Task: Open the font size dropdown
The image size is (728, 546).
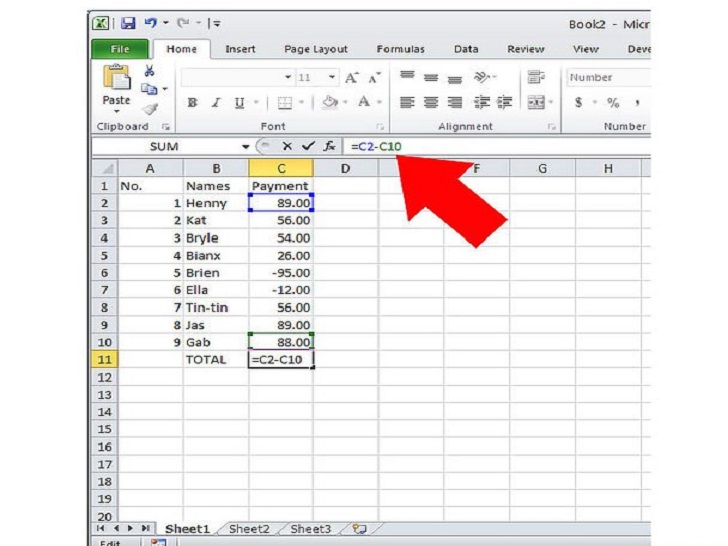Action: click(332, 77)
